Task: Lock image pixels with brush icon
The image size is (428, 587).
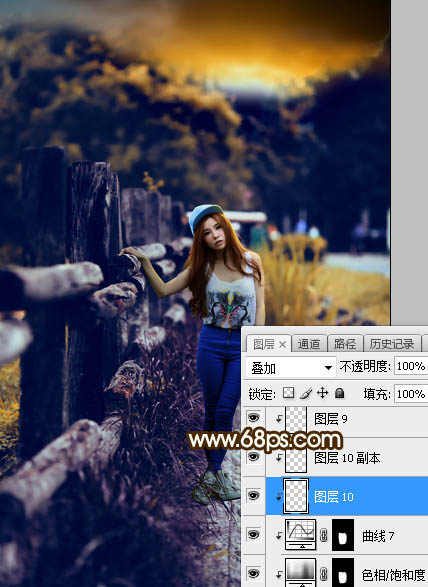Action: click(306, 393)
